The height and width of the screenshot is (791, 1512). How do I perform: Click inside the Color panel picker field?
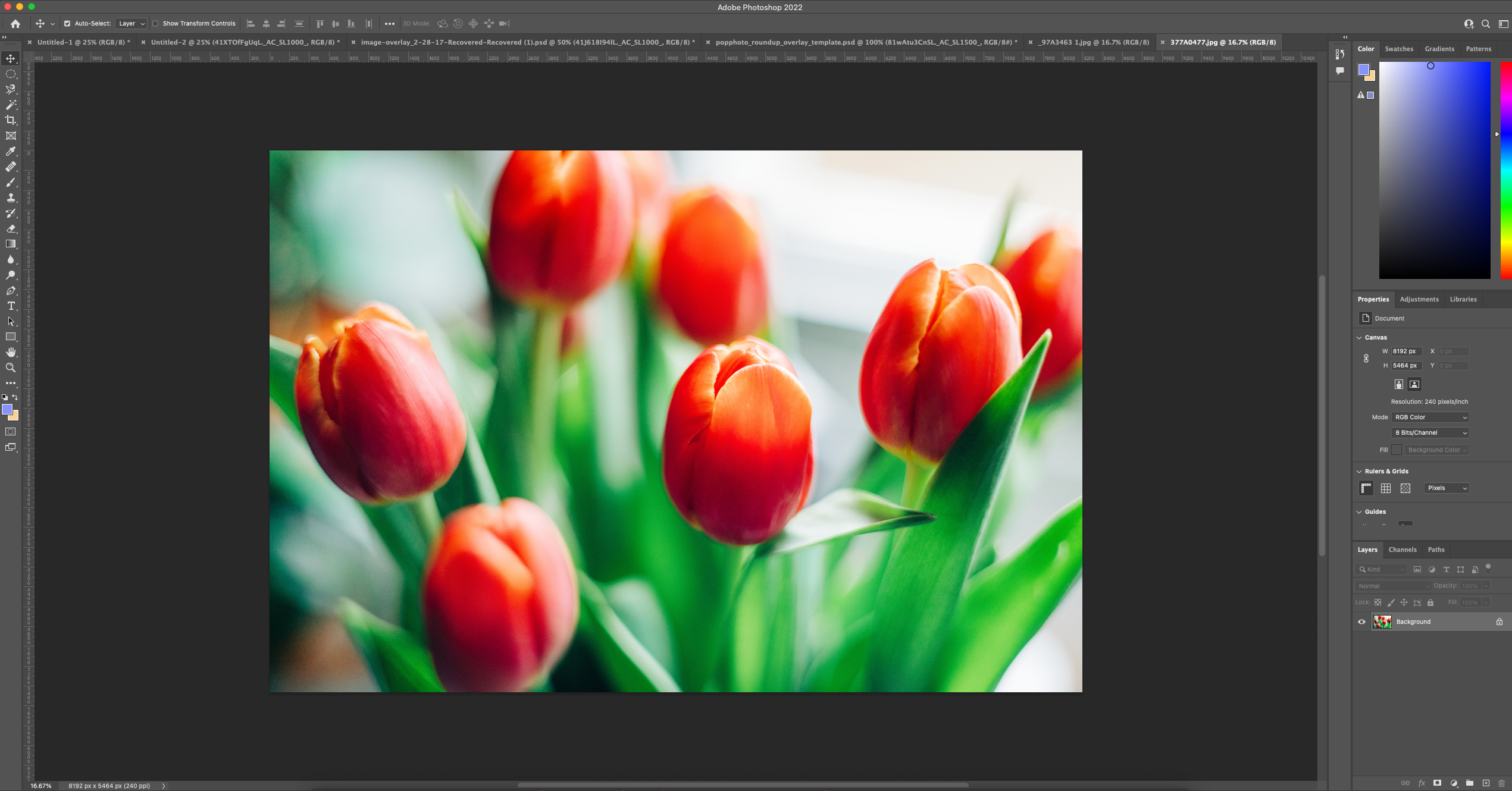(1435, 170)
